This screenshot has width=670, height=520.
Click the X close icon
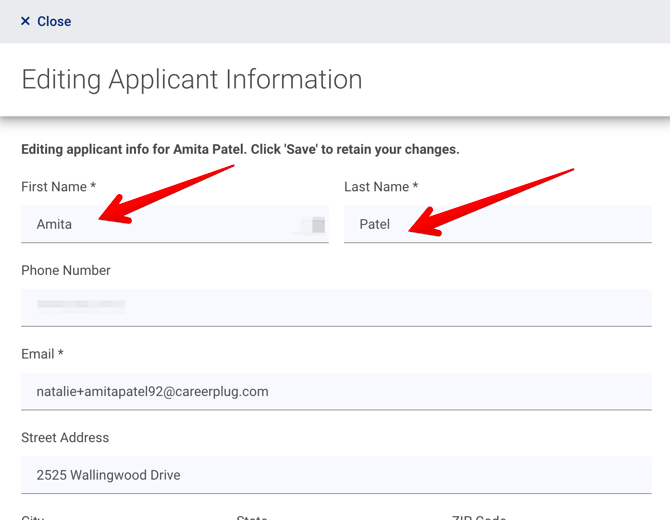click(26, 21)
